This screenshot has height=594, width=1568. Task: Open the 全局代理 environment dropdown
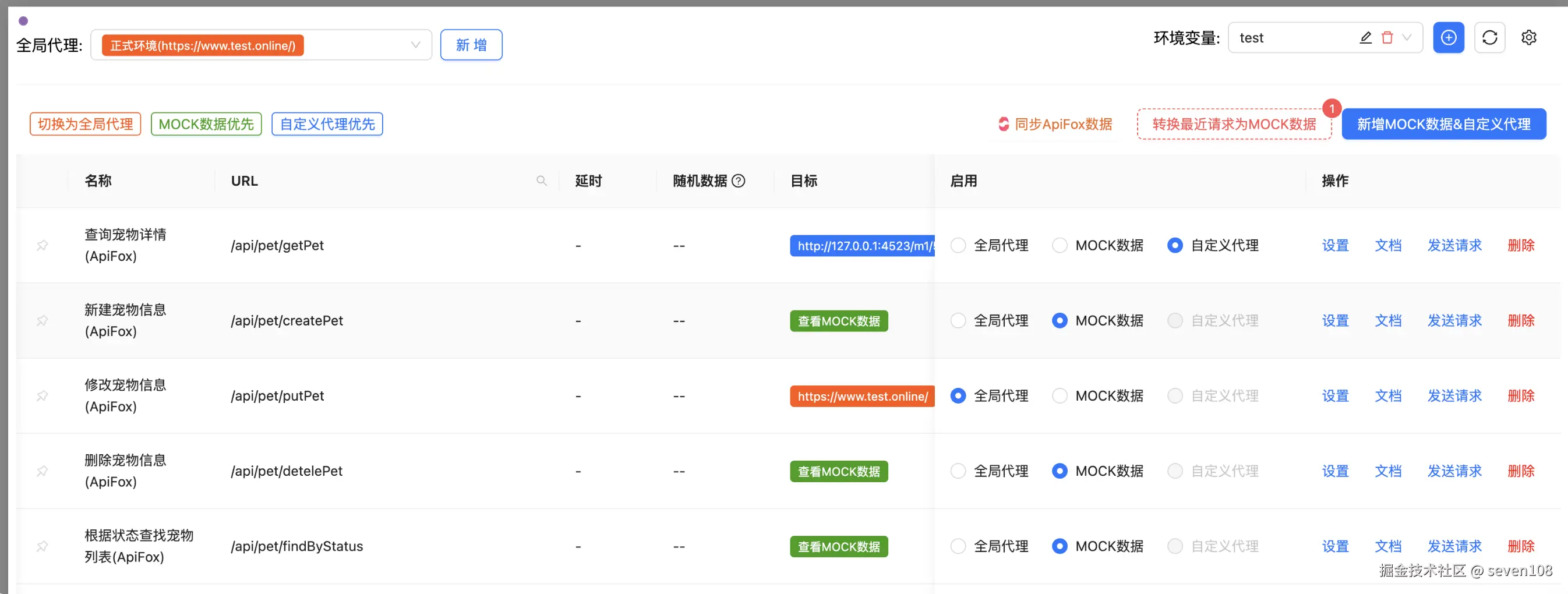click(x=415, y=45)
